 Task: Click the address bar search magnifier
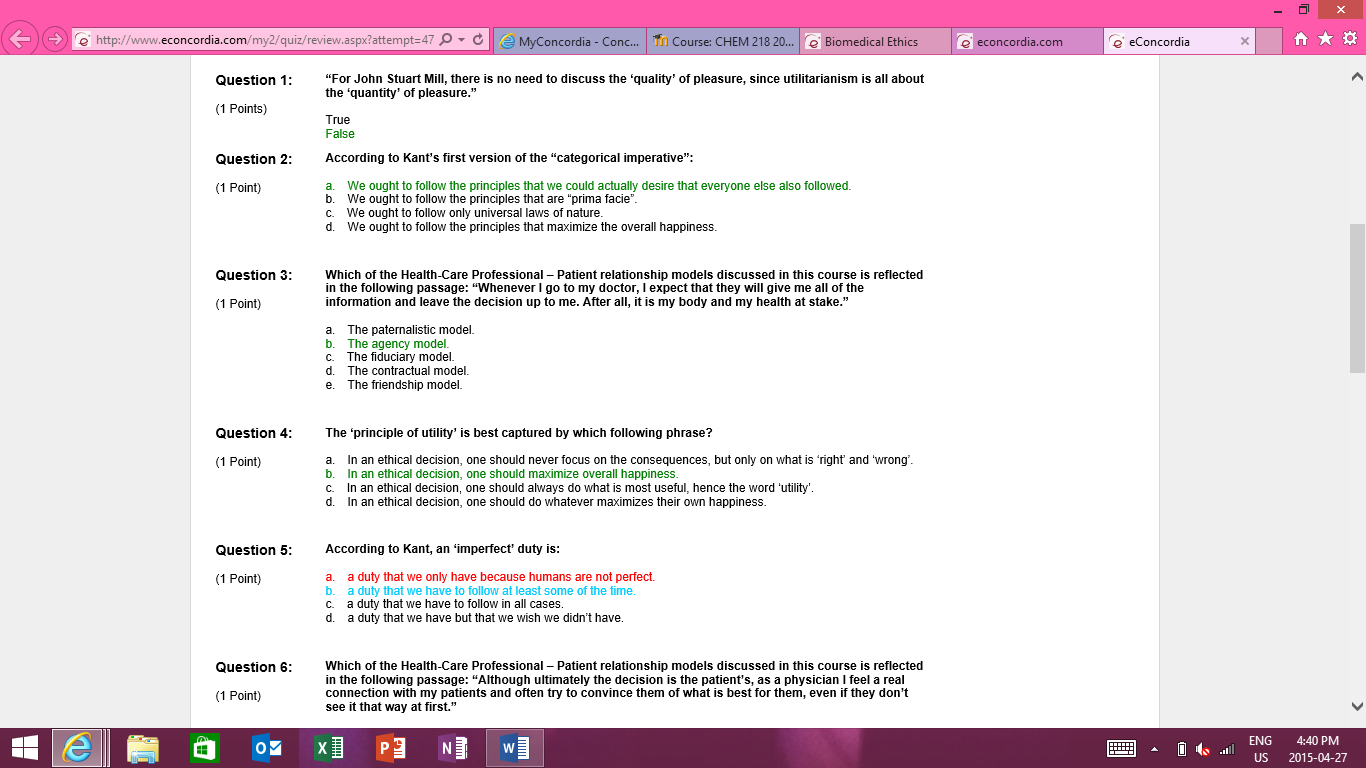pyautogui.click(x=445, y=41)
